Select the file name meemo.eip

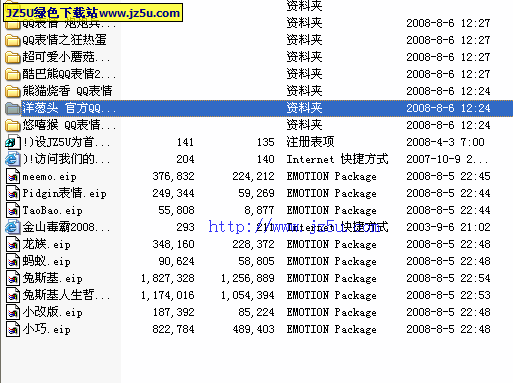pos(49,177)
